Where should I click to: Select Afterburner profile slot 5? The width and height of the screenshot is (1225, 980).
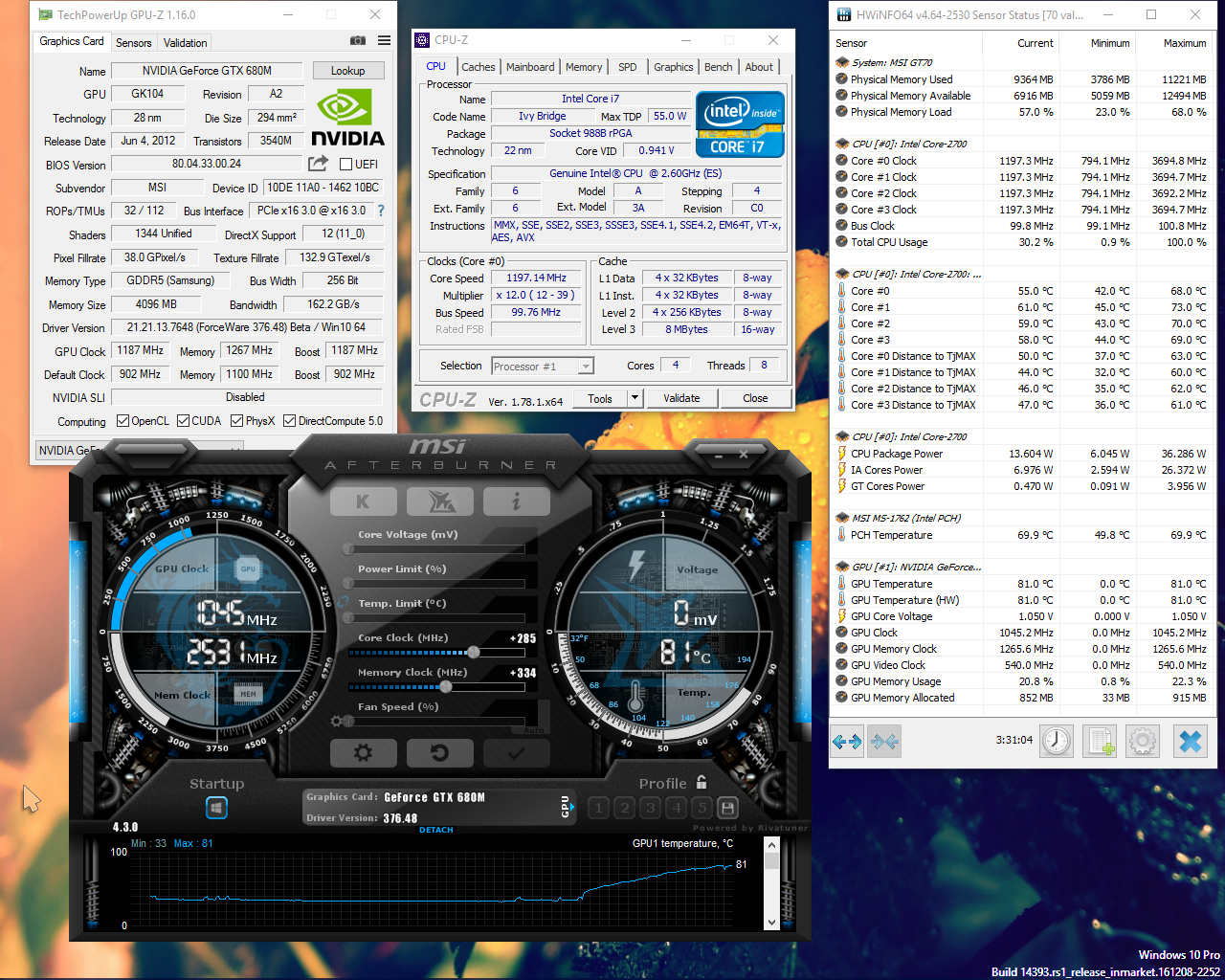[702, 808]
